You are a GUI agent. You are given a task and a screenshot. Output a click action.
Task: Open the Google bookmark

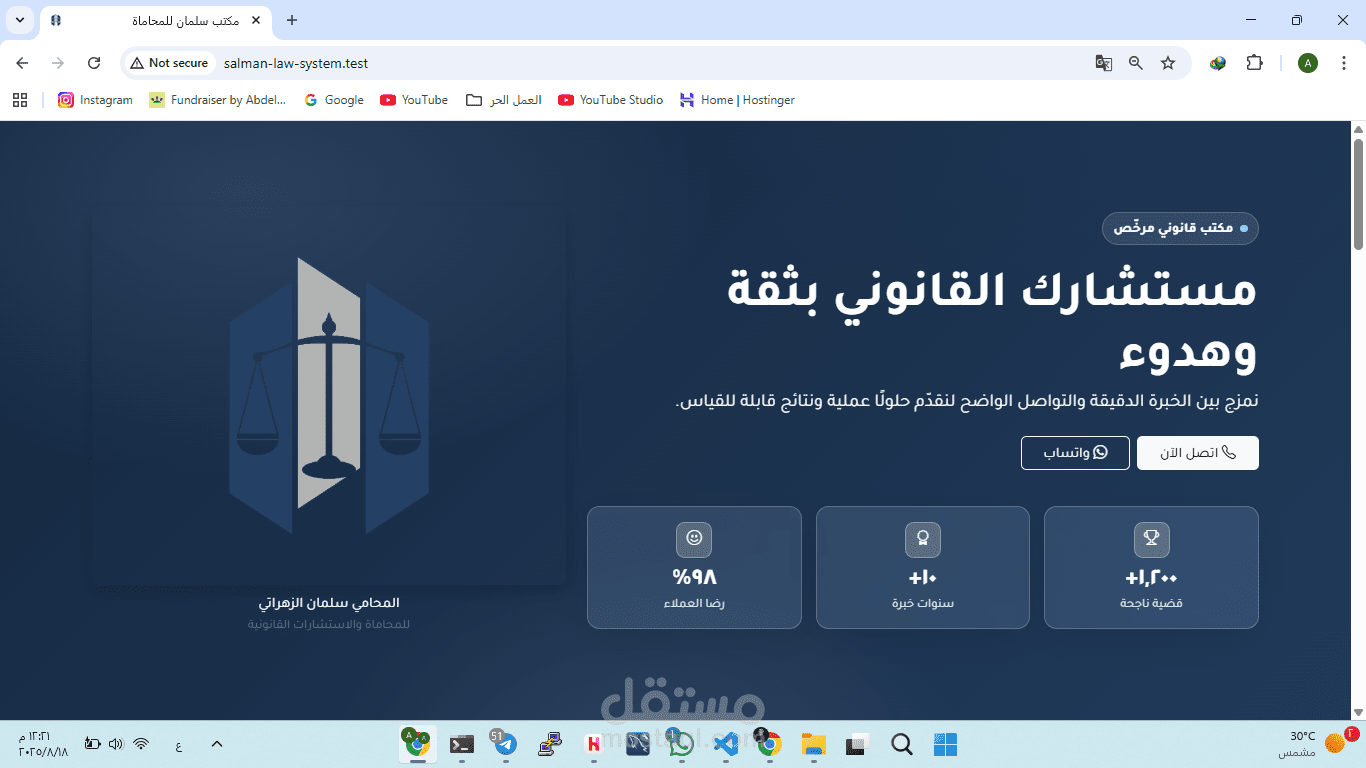click(334, 100)
